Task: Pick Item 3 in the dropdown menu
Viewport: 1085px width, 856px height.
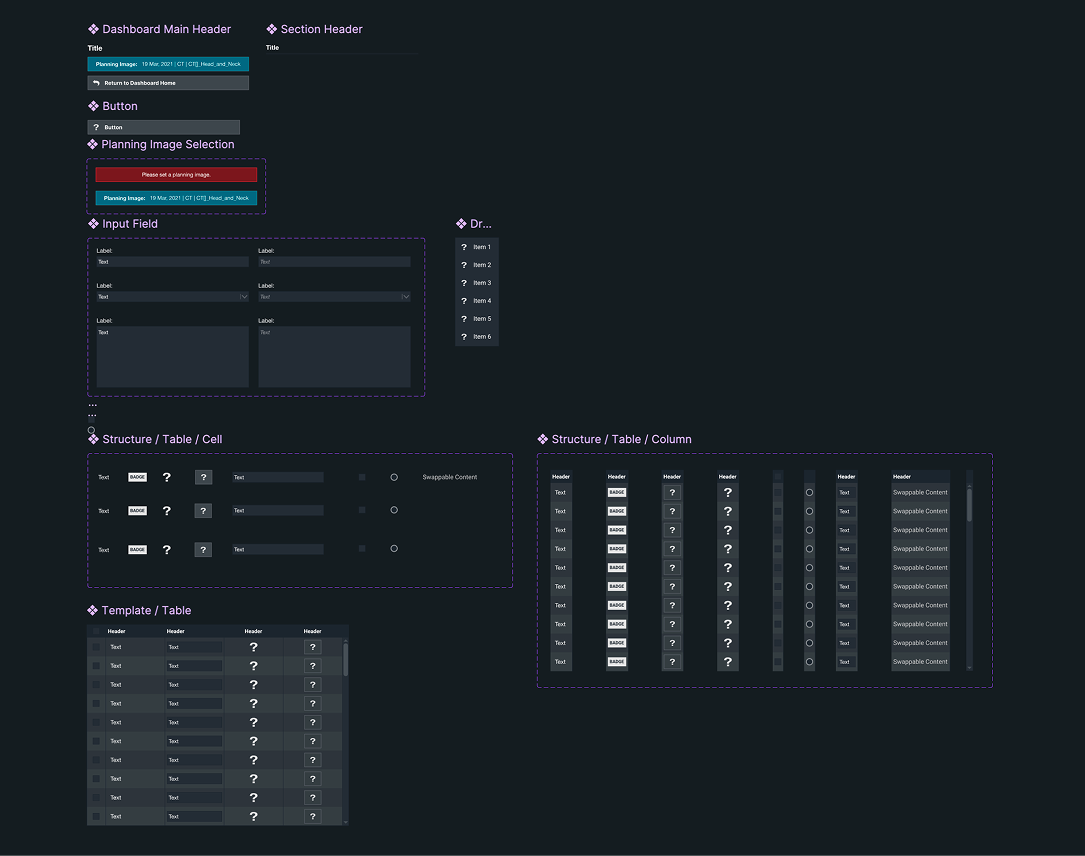Action: (482, 283)
